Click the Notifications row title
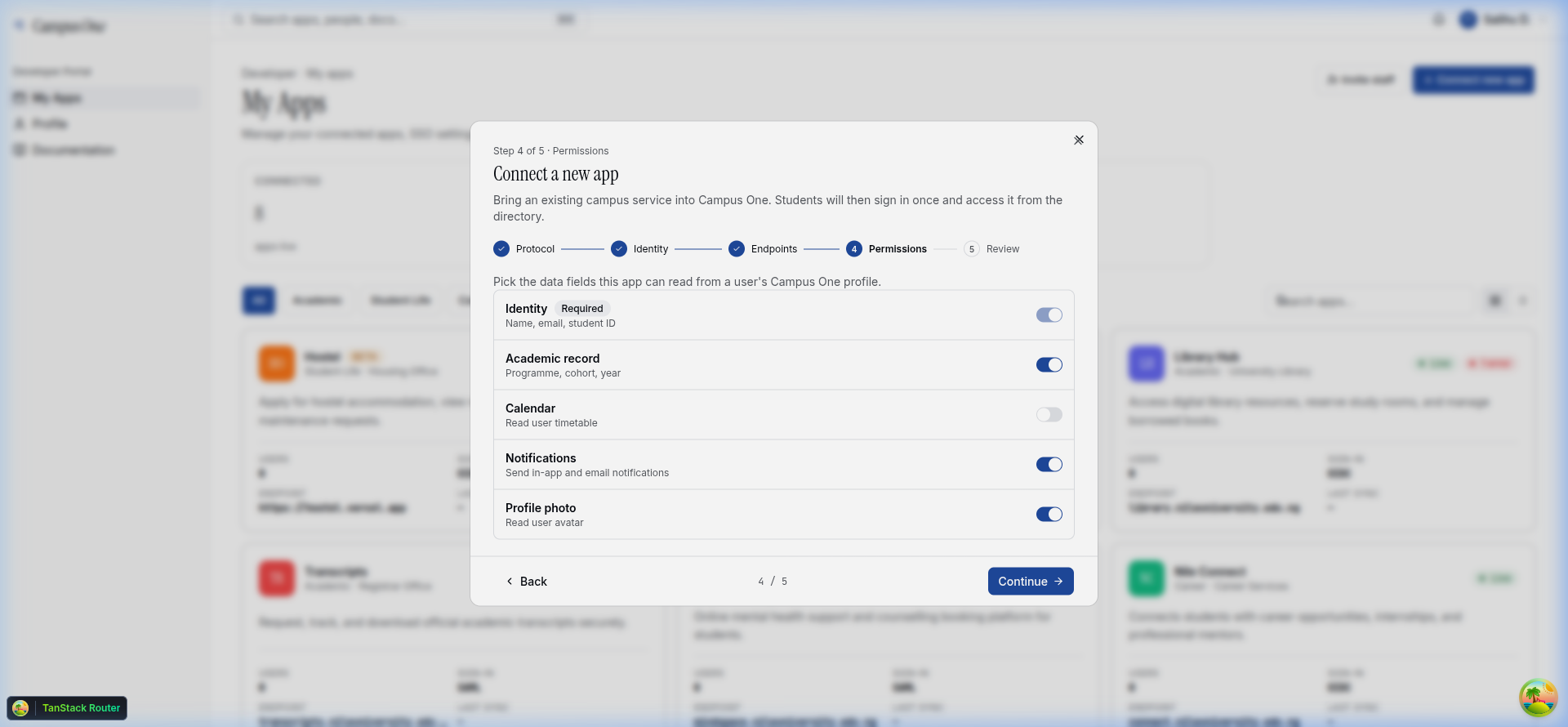 (541, 458)
